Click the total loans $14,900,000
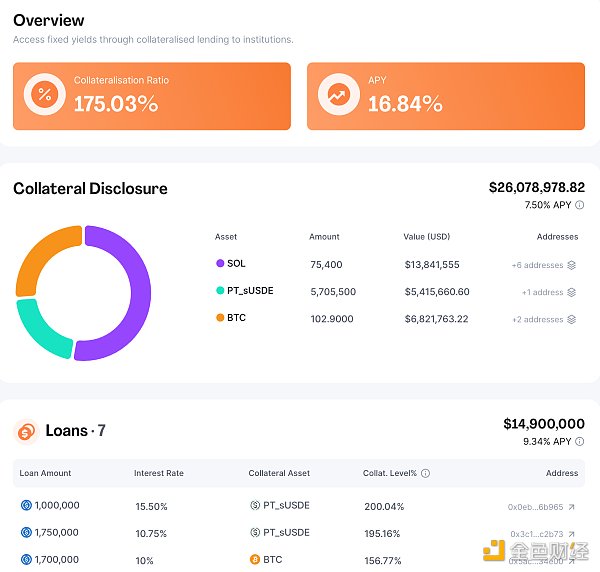The width and height of the screenshot is (600, 572). point(544,424)
